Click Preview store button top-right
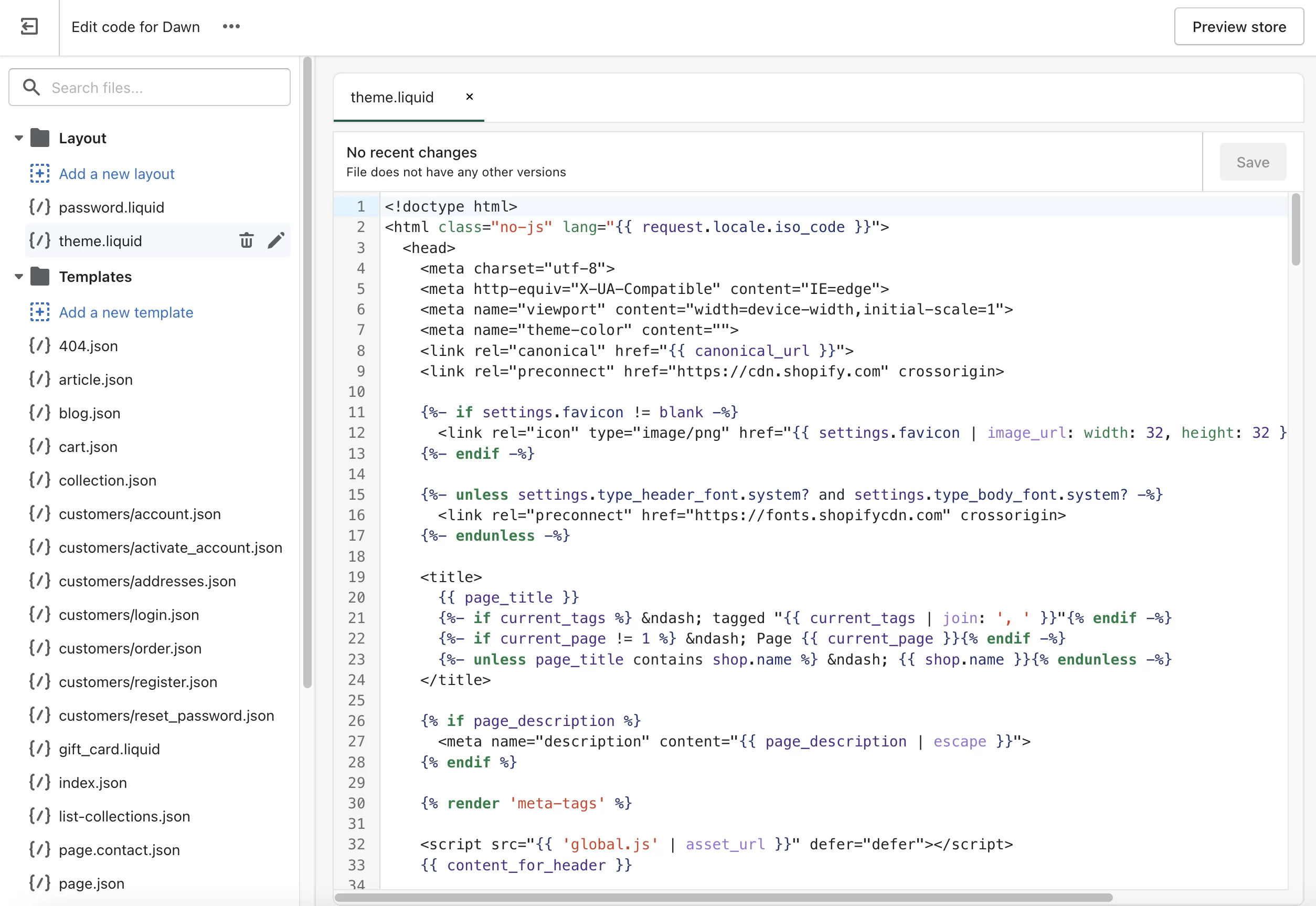1316x906 pixels. (x=1239, y=27)
